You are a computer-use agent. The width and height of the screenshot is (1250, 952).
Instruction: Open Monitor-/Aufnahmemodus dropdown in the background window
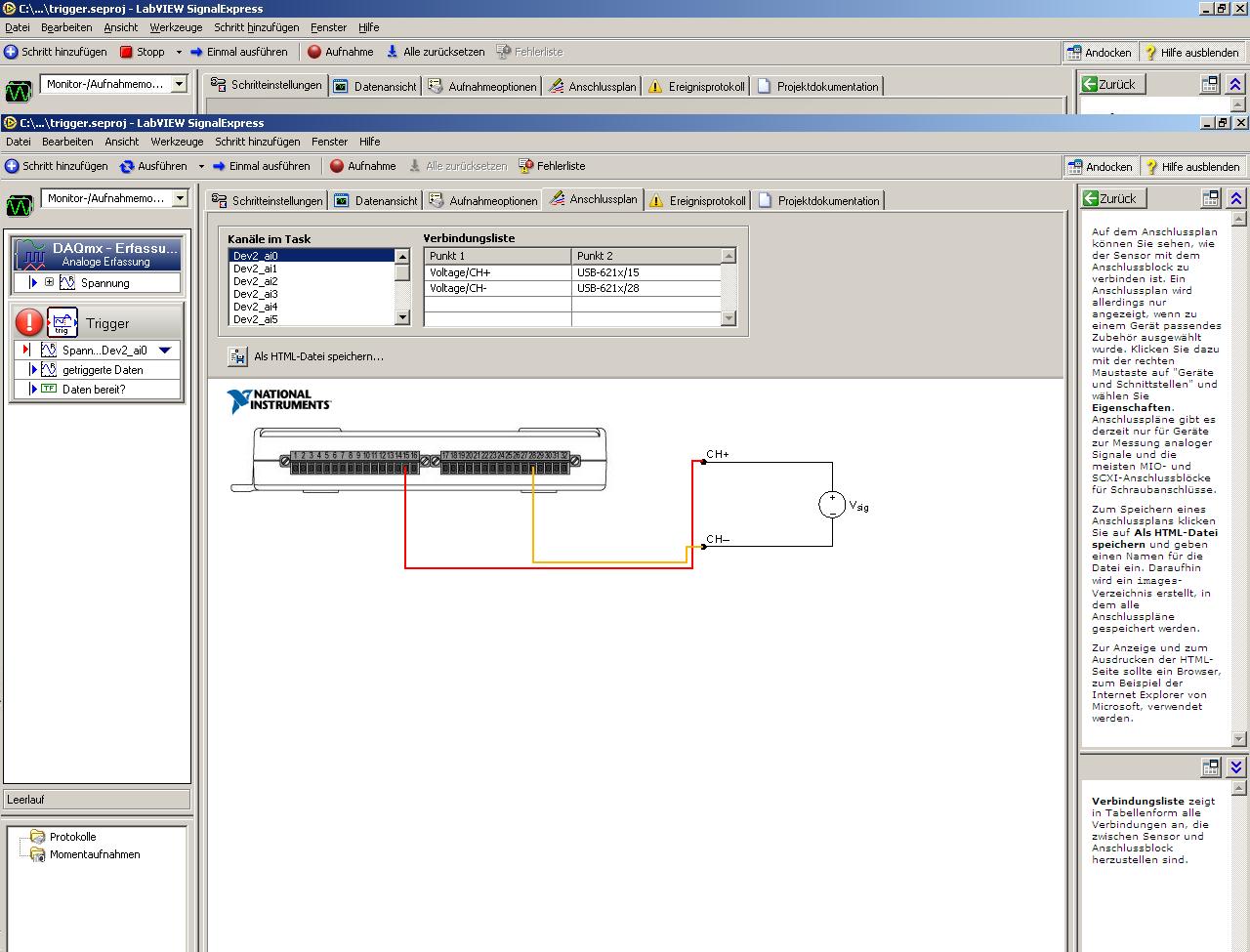pos(179,84)
